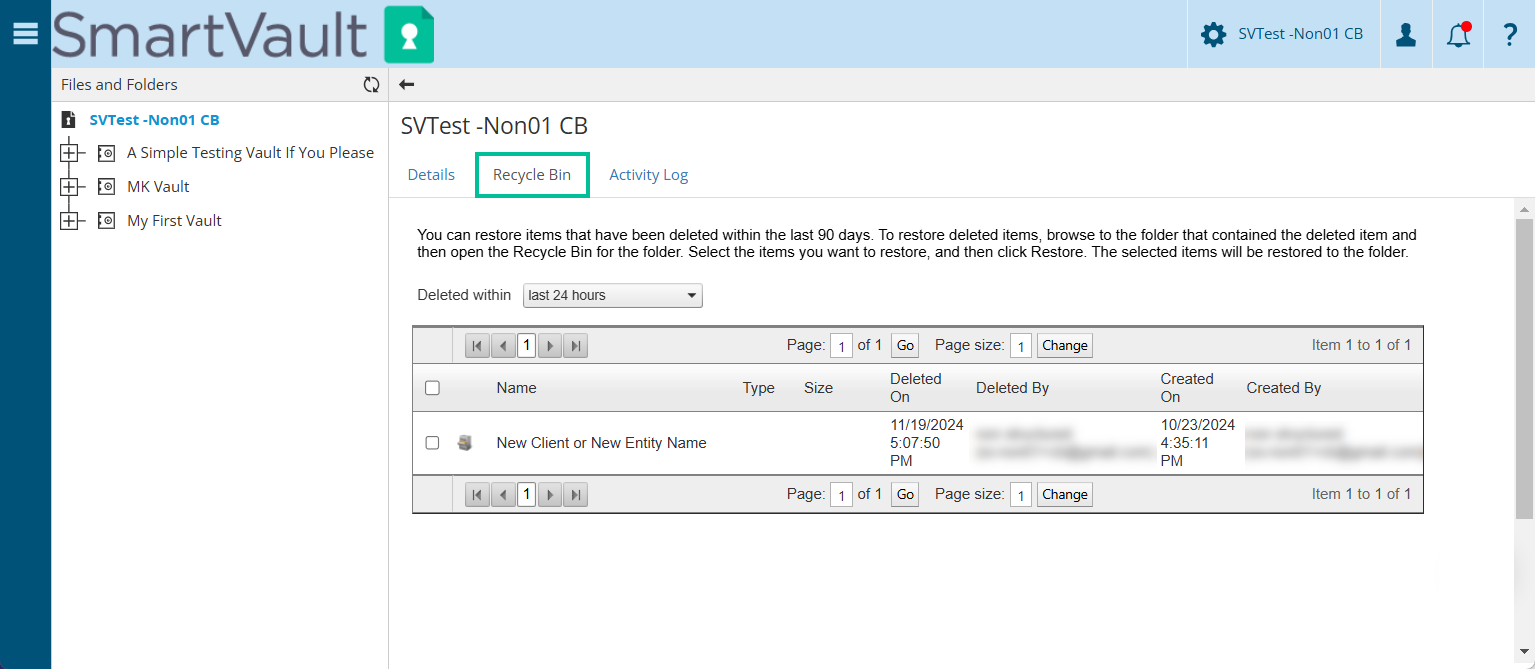Open the Deleted within dropdown
1535x669 pixels.
613,295
